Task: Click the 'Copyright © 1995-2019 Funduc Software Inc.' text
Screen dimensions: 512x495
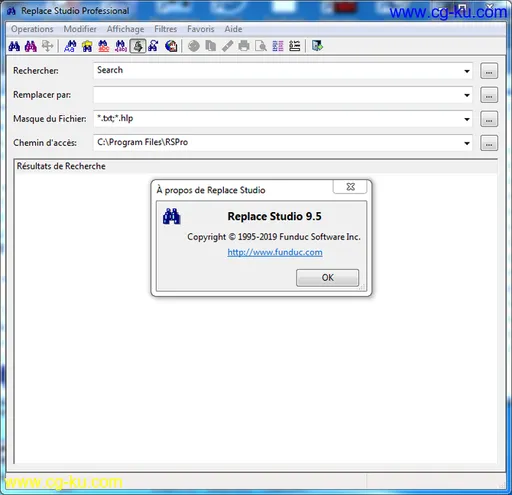Action: [x=274, y=237]
